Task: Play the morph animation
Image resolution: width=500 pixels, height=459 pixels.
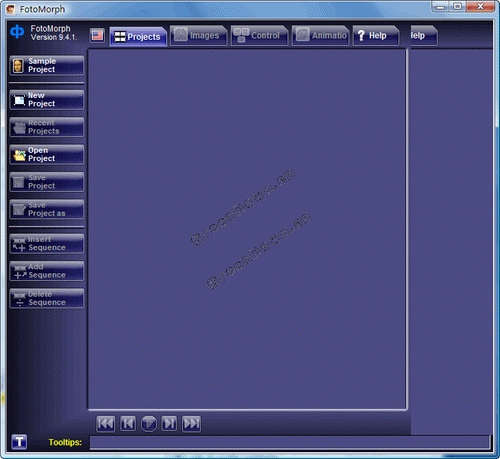Action: tap(149, 424)
